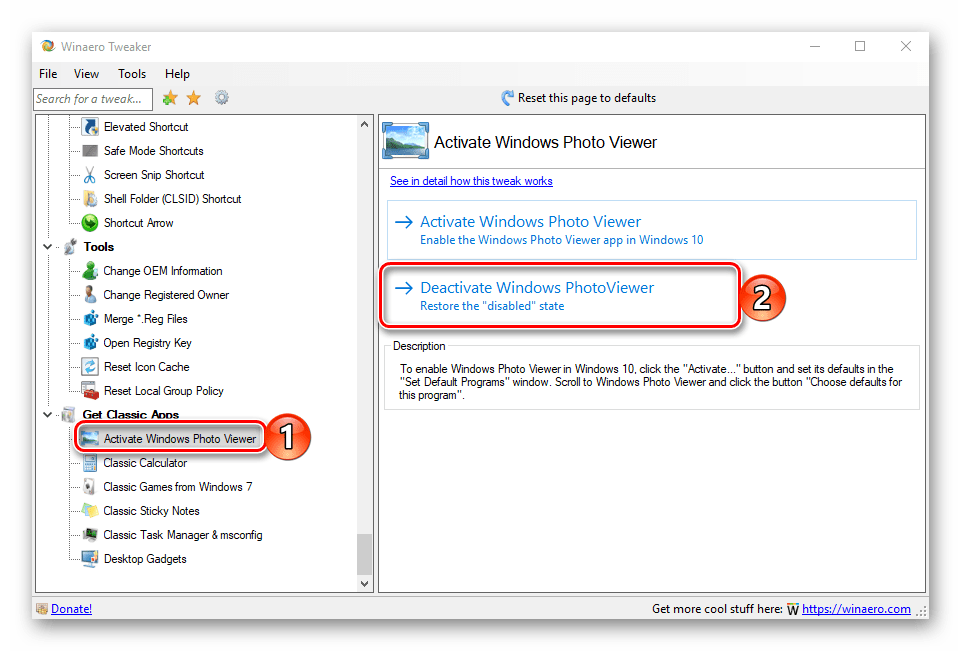This screenshot has width=961, height=651.
Task: Click the Classic Sticky Notes icon
Action: [90, 511]
